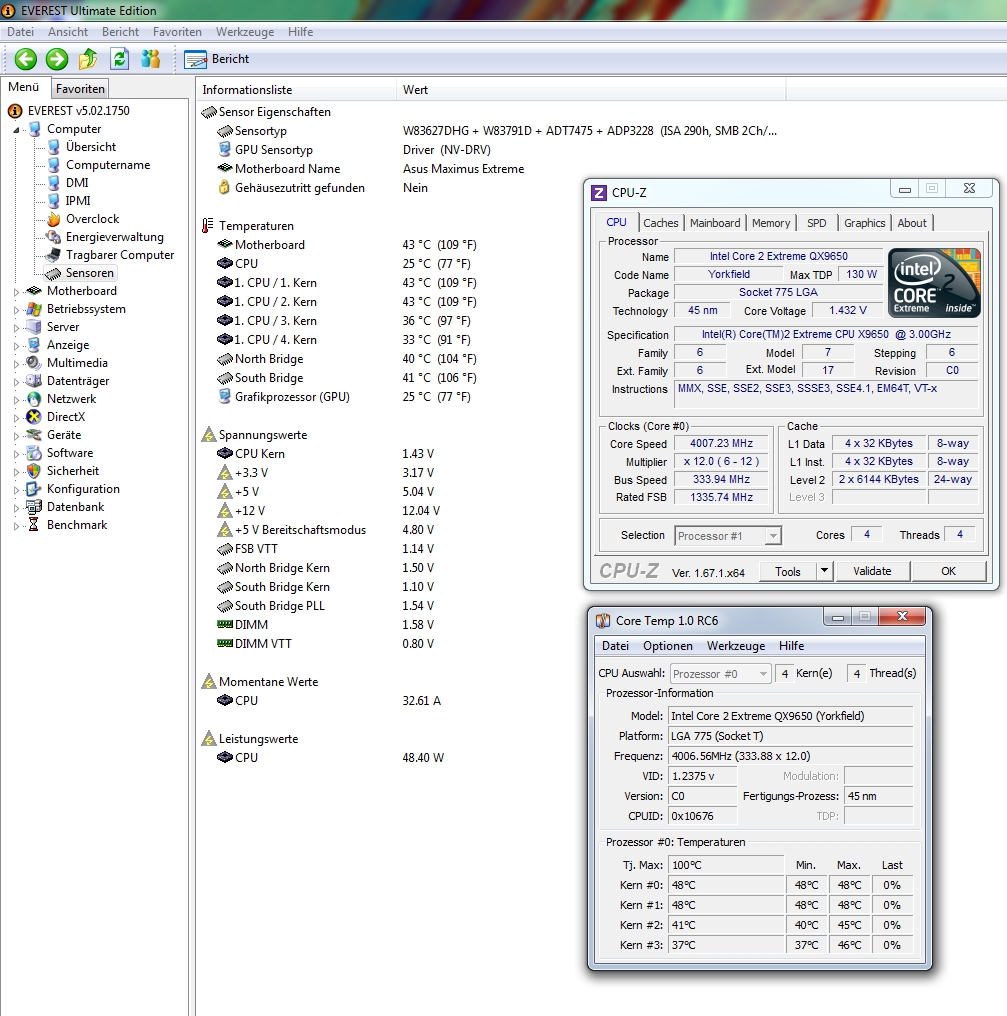Switch to the Menü tab
1007x1016 pixels.
[x=24, y=87]
